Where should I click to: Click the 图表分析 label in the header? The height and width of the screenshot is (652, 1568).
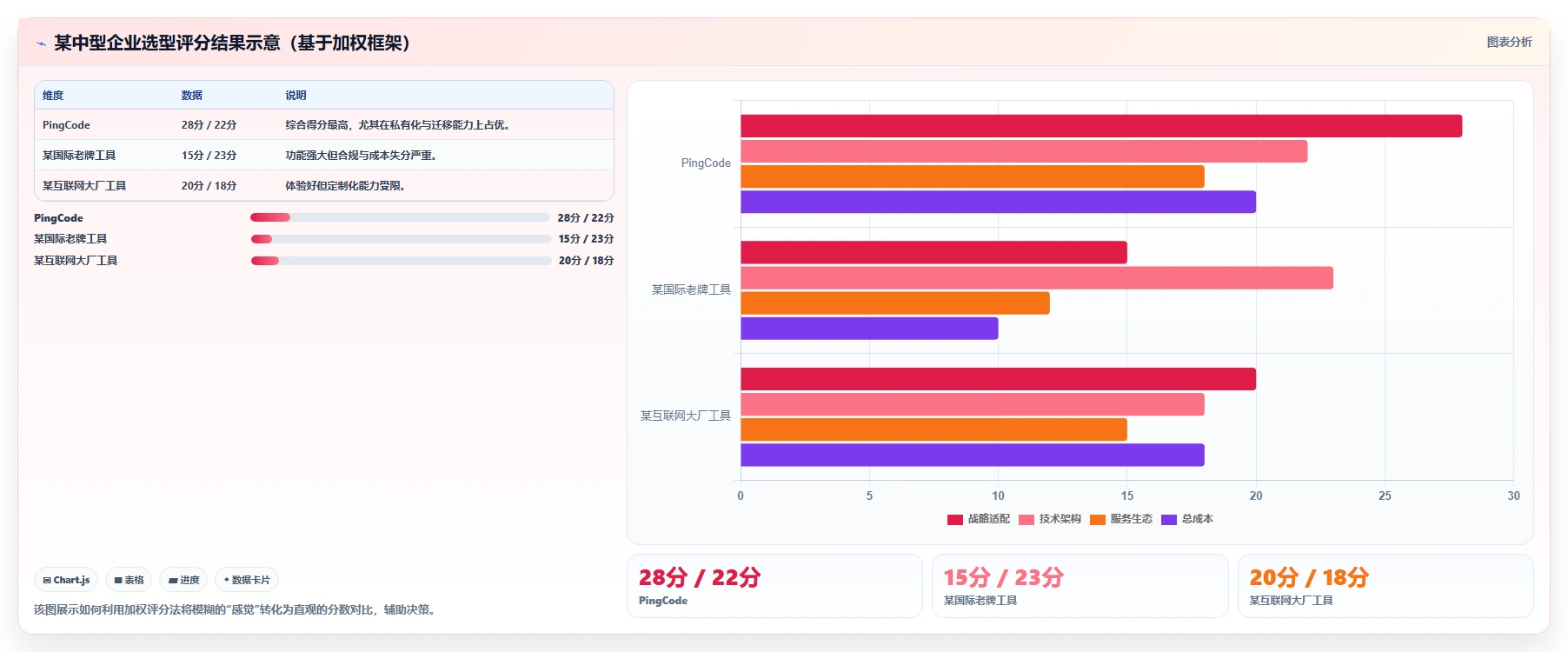pyautogui.click(x=1509, y=42)
